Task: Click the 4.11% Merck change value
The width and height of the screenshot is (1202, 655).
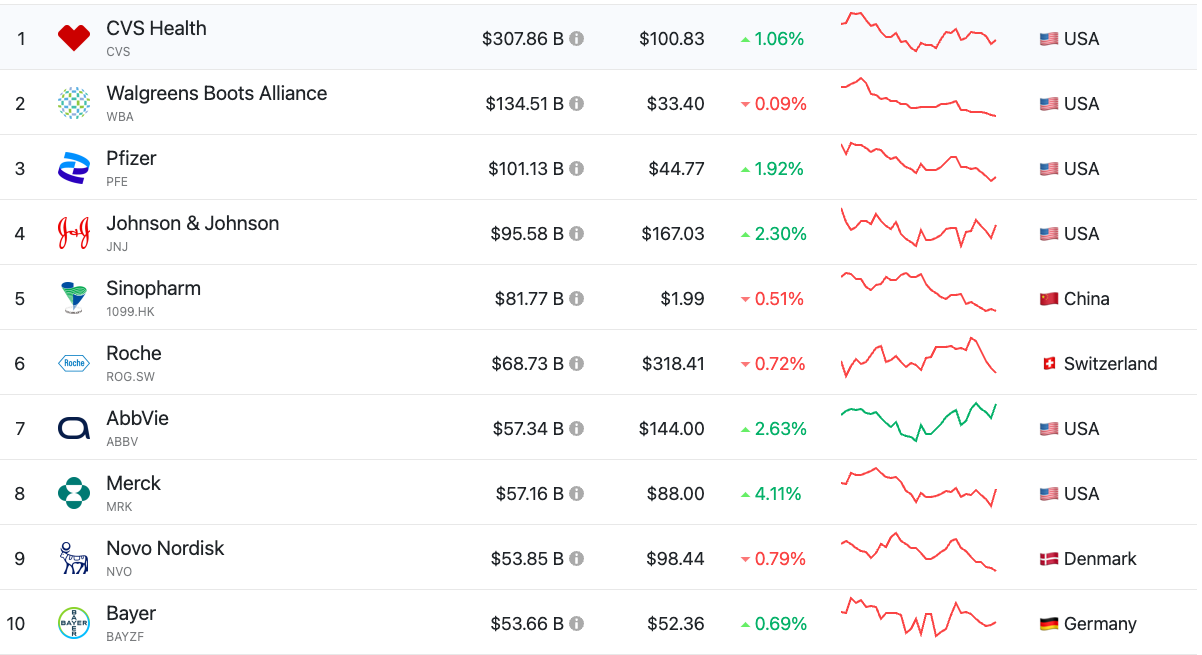Action: pyautogui.click(x=778, y=494)
